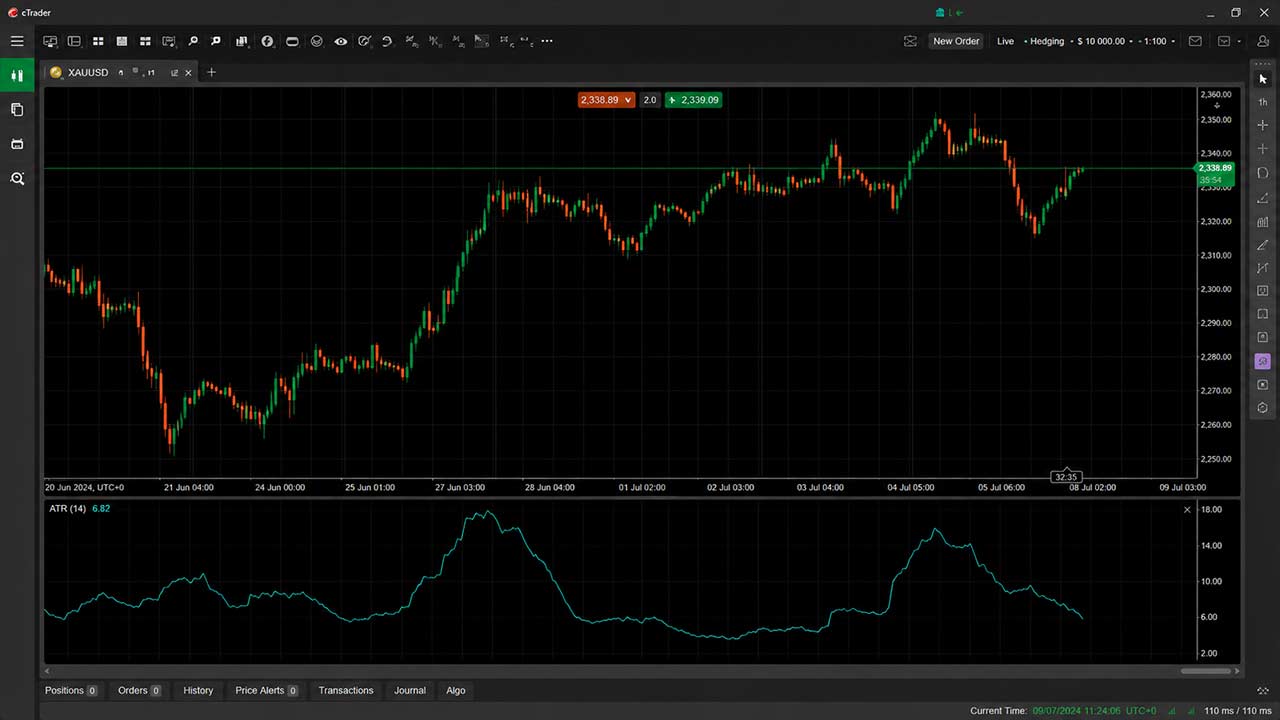This screenshot has height=720, width=1280.
Task: Click the 2.0 spread value box
Action: 650,100
